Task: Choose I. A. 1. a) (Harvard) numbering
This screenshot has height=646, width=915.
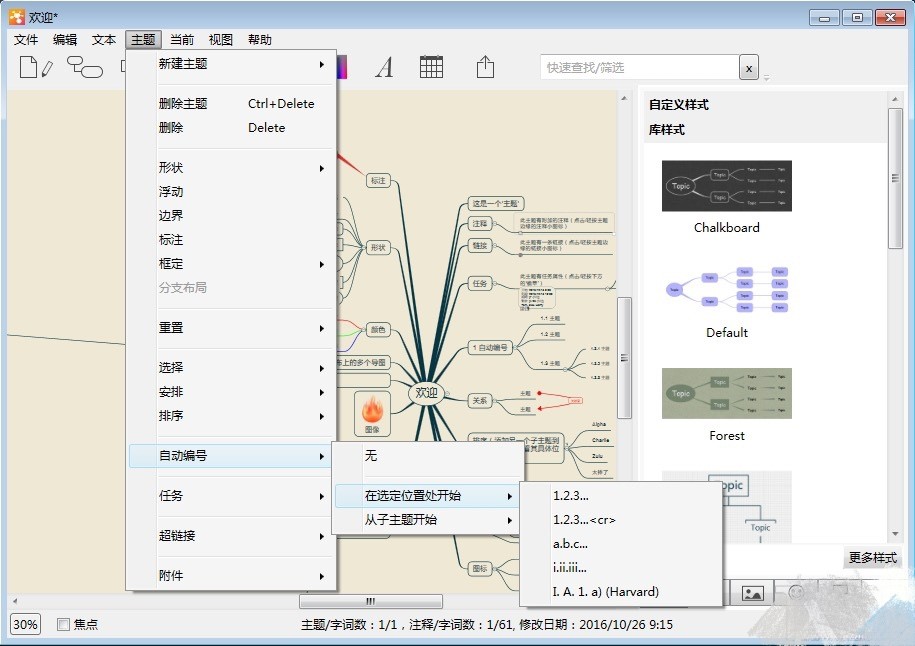Action: pyautogui.click(x=606, y=592)
